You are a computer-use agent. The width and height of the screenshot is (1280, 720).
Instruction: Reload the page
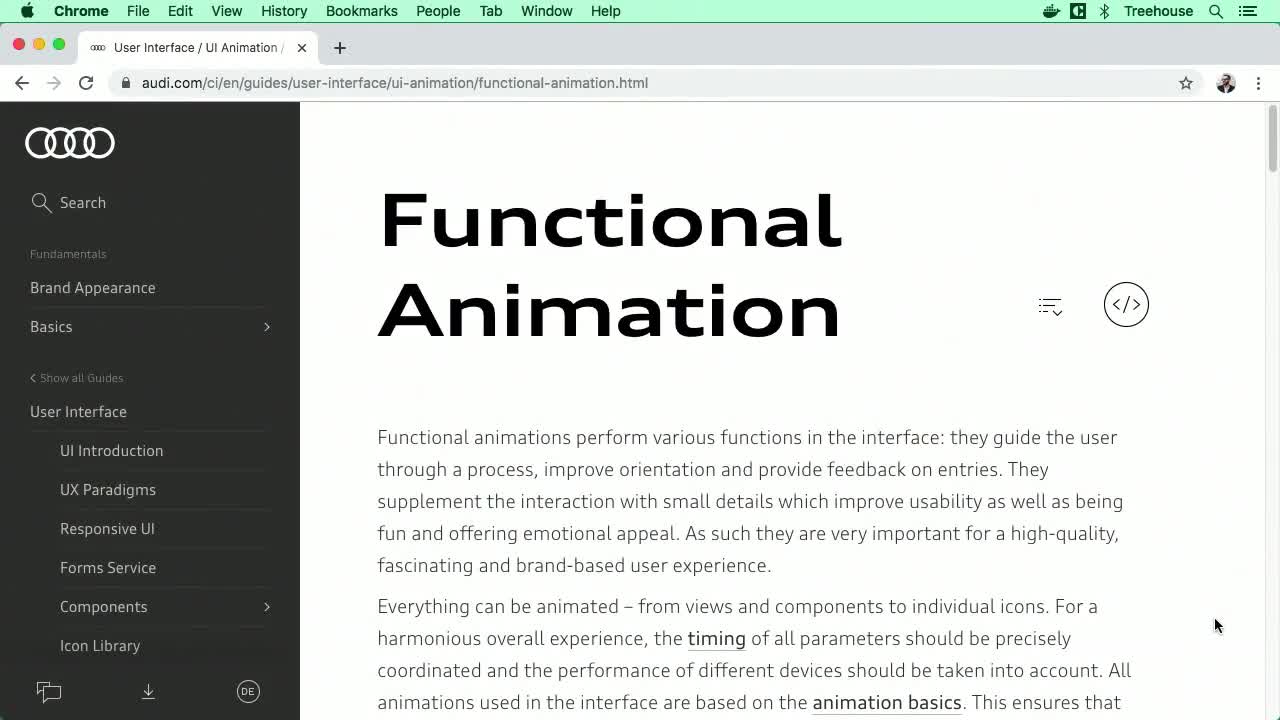click(86, 83)
